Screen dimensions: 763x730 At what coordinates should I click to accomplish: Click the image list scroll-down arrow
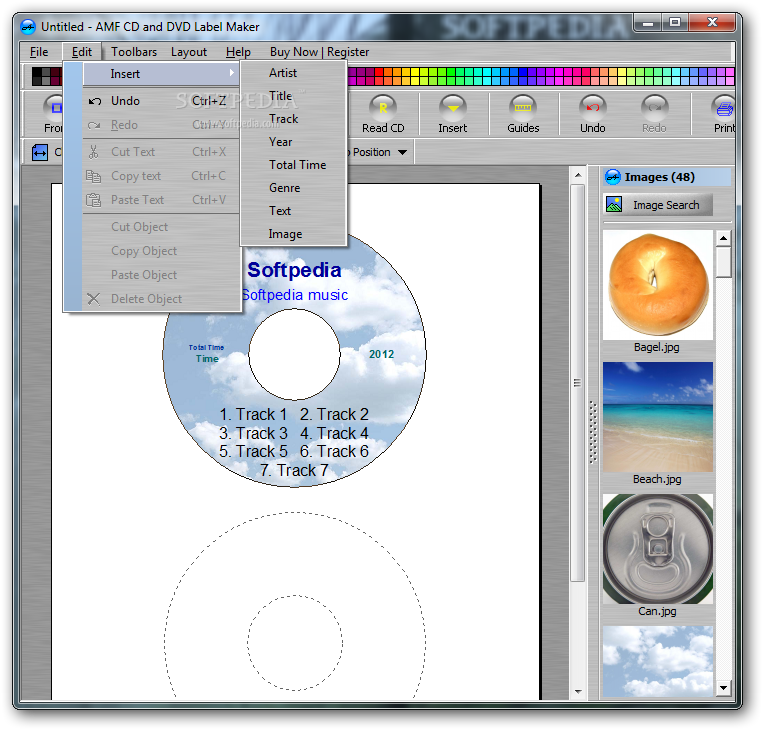pos(723,688)
